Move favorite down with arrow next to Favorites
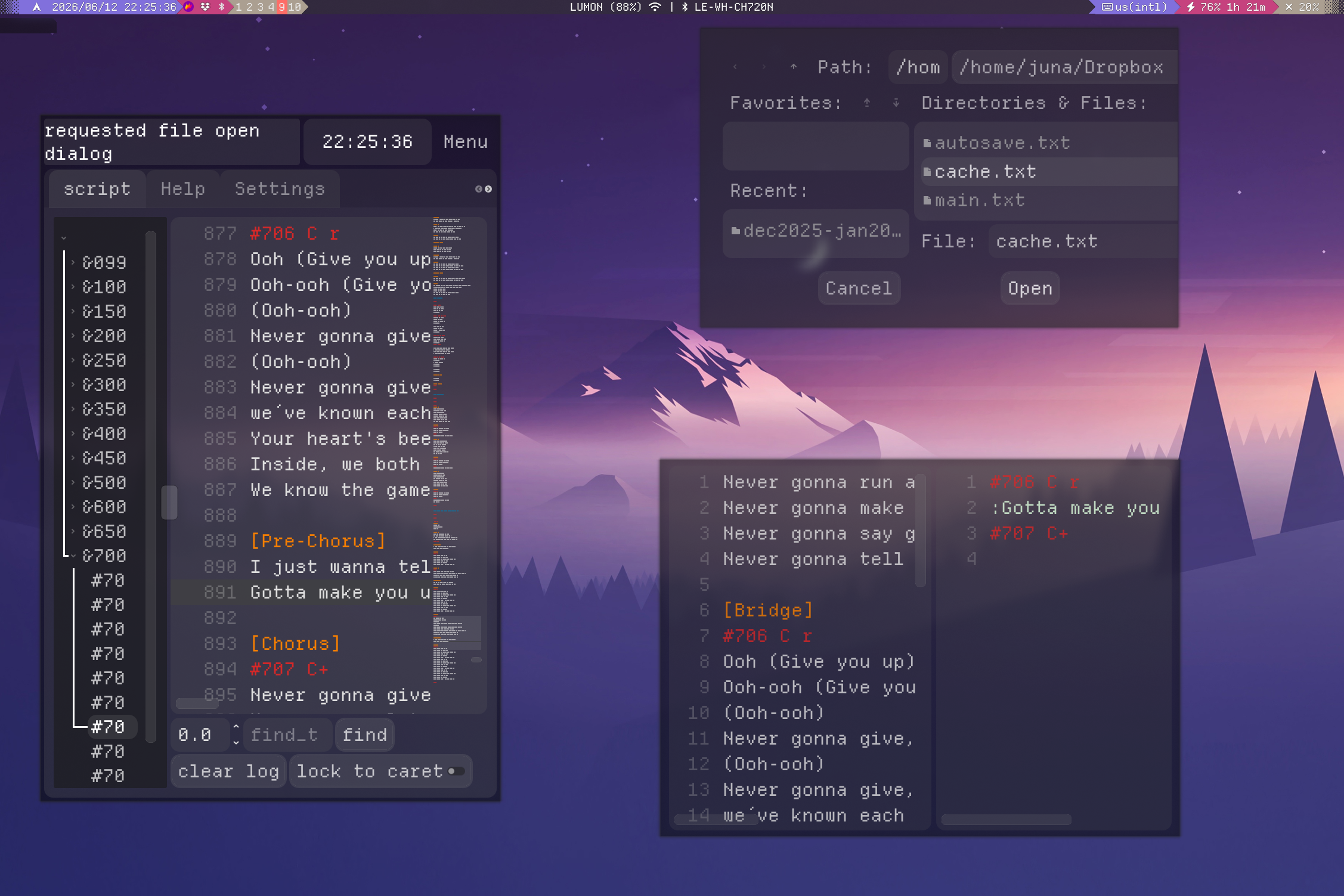Image resolution: width=1344 pixels, height=896 pixels. point(896,103)
